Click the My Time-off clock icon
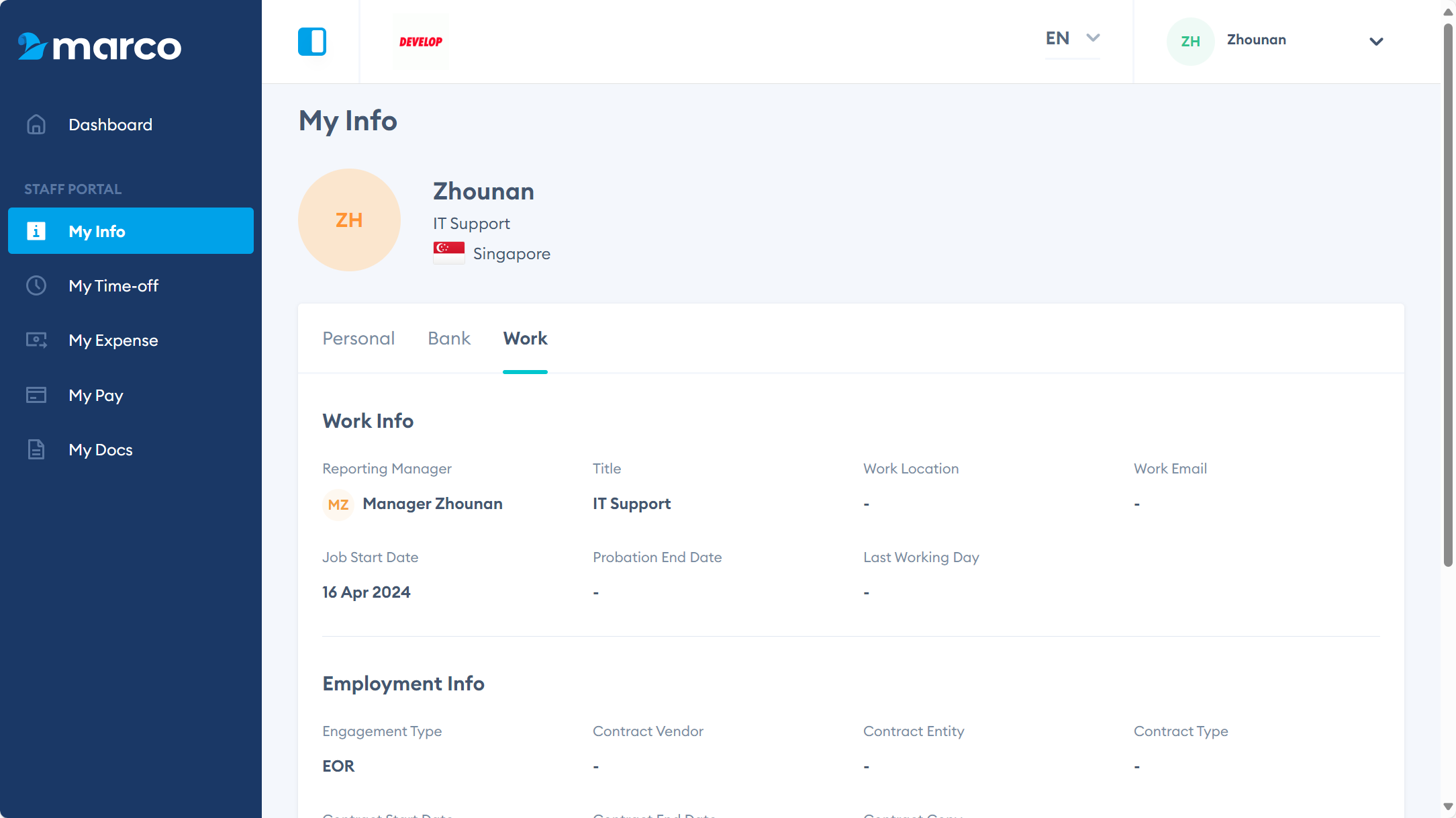Viewport: 1456px width, 818px height. 36,286
